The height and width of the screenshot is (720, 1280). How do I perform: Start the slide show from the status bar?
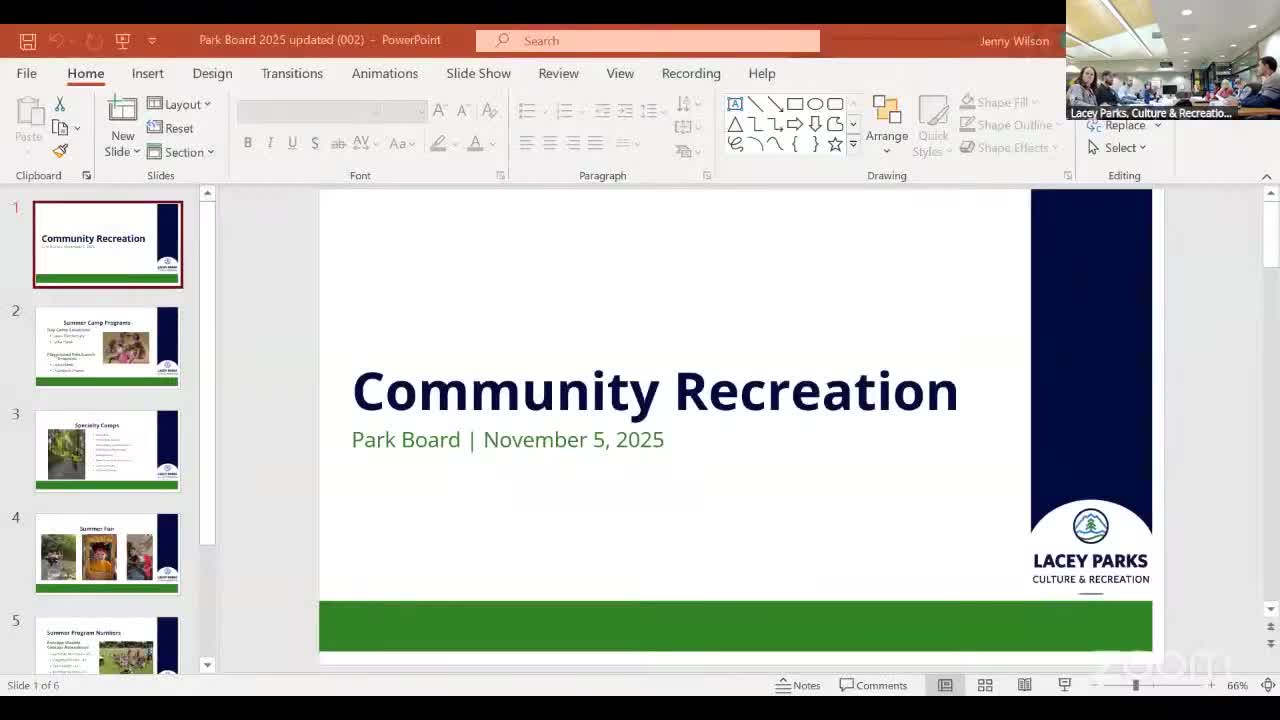click(x=1064, y=685)
